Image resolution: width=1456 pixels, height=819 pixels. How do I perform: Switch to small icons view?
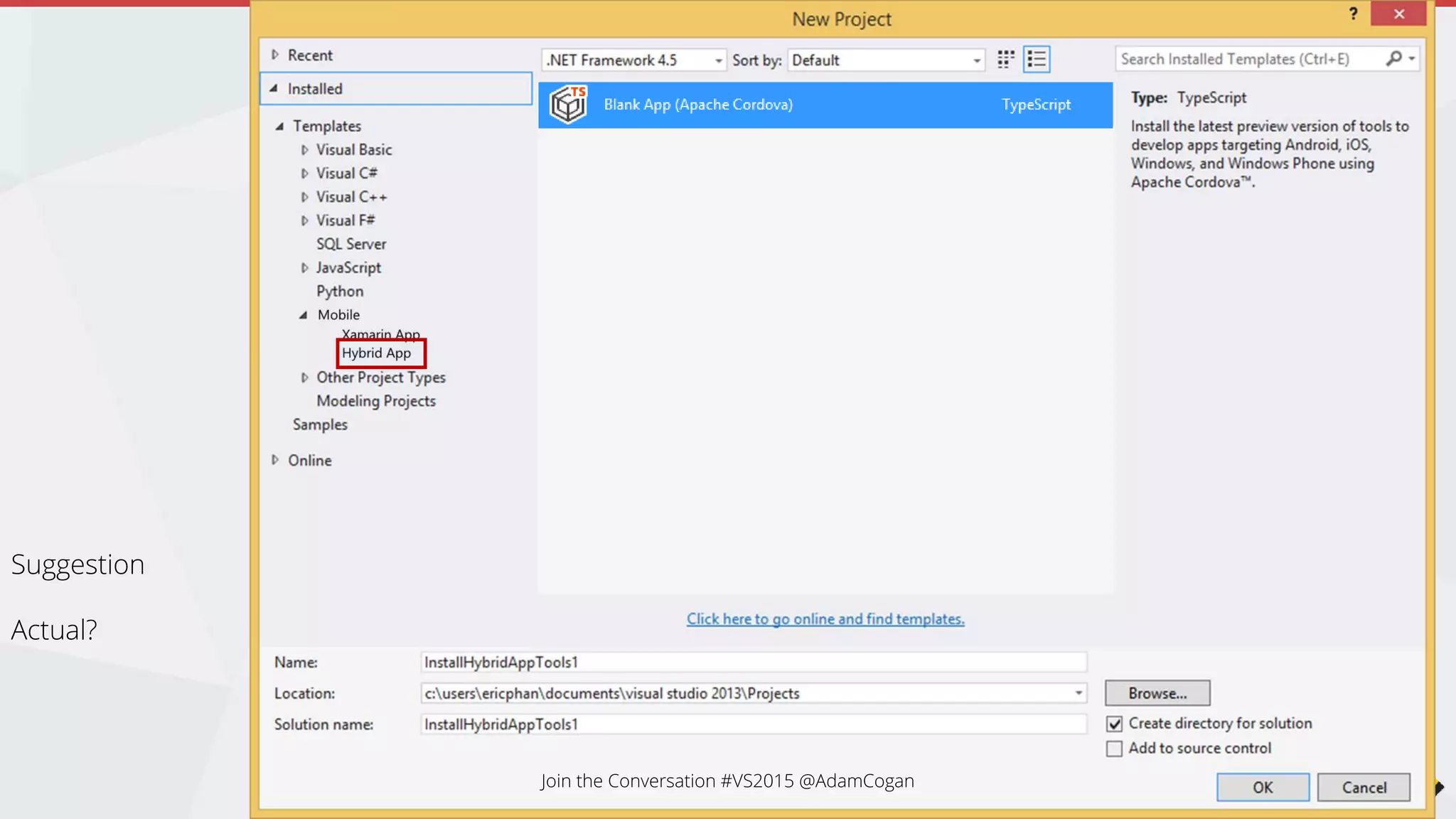[x=1005, y=60]
